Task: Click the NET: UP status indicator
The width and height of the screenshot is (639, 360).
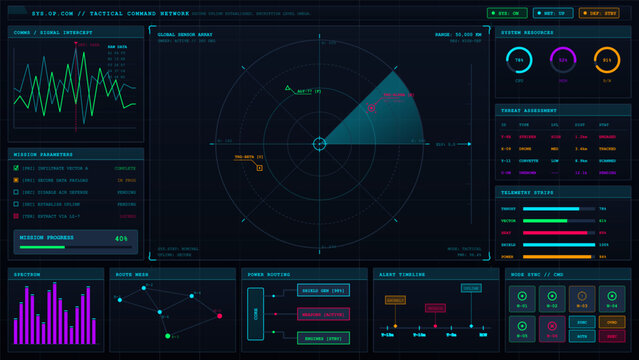Action: [553, 13]
